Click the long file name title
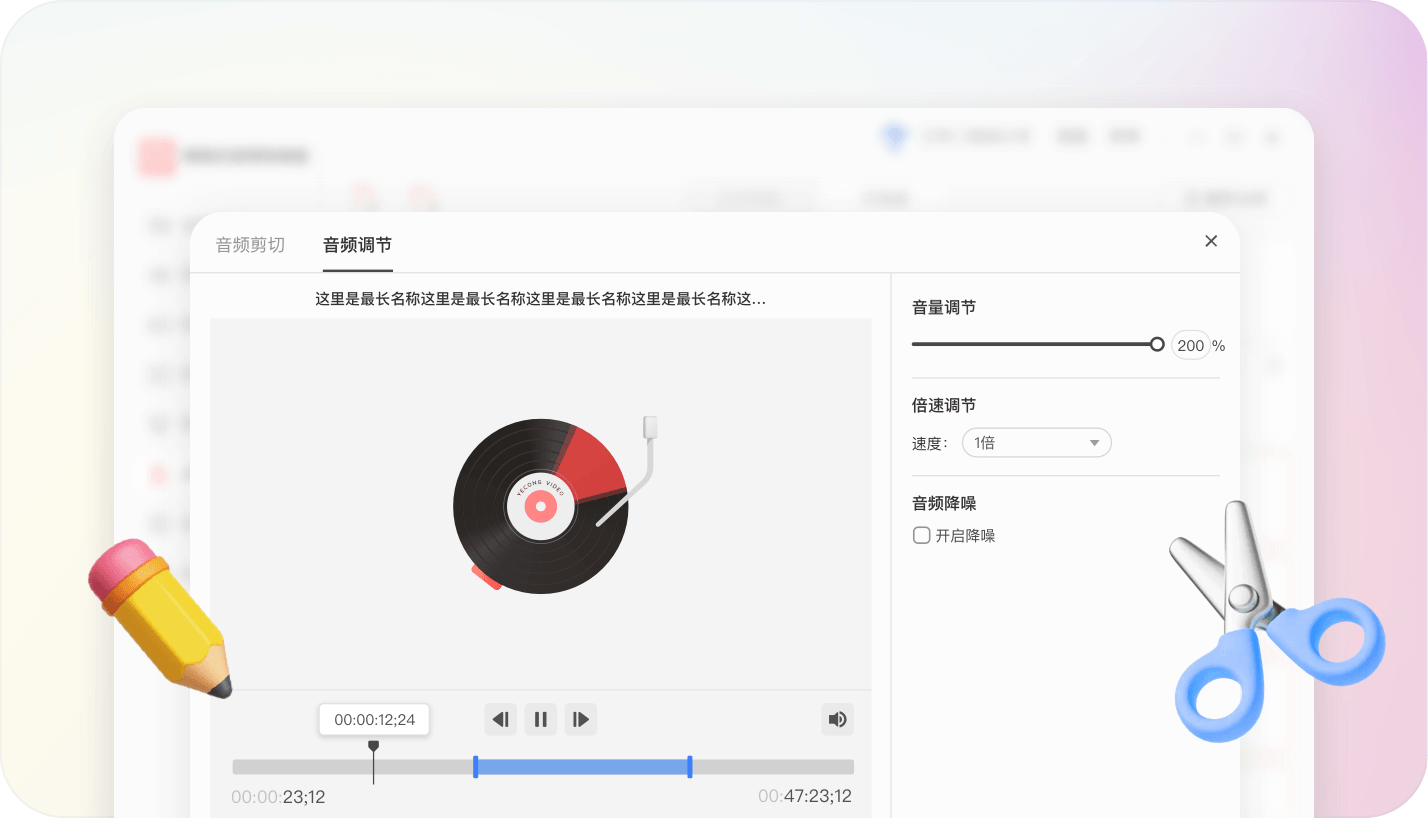1428x818 pixels. pyautogui.click(x=541, y=298)
